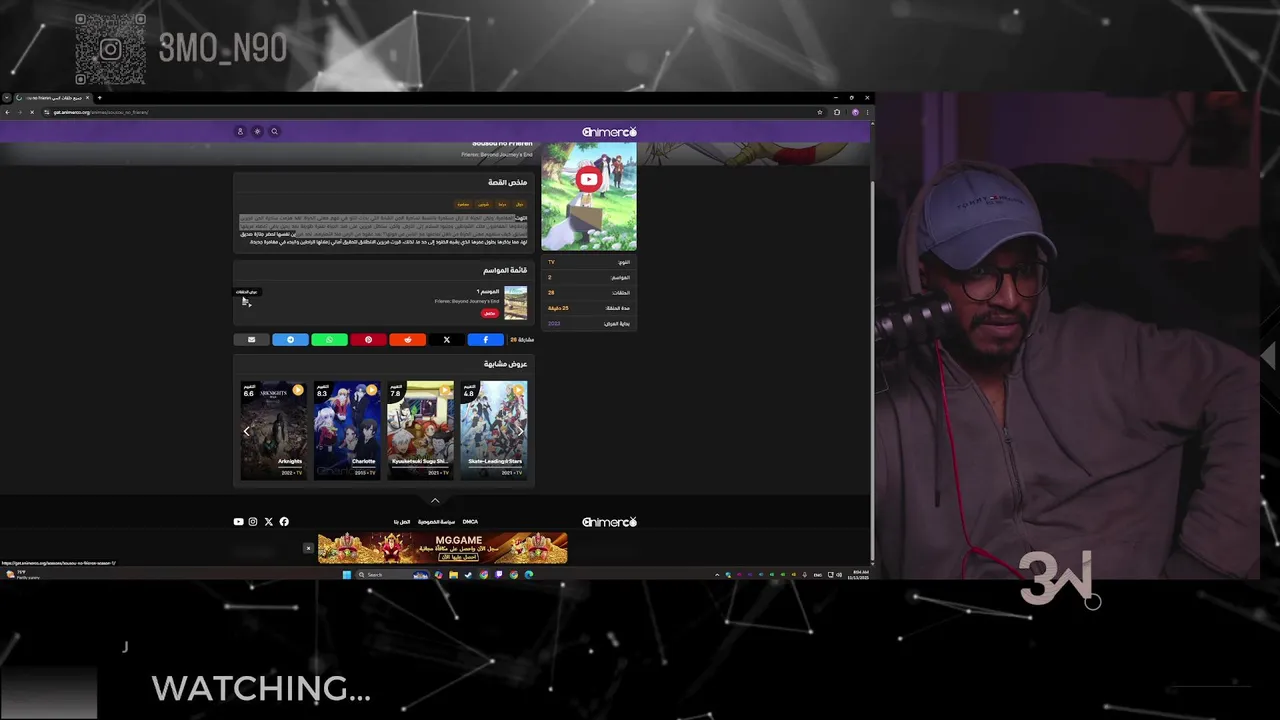Share the page on Facebook
Screen dimensions: 1280x720
click(485, 340)
